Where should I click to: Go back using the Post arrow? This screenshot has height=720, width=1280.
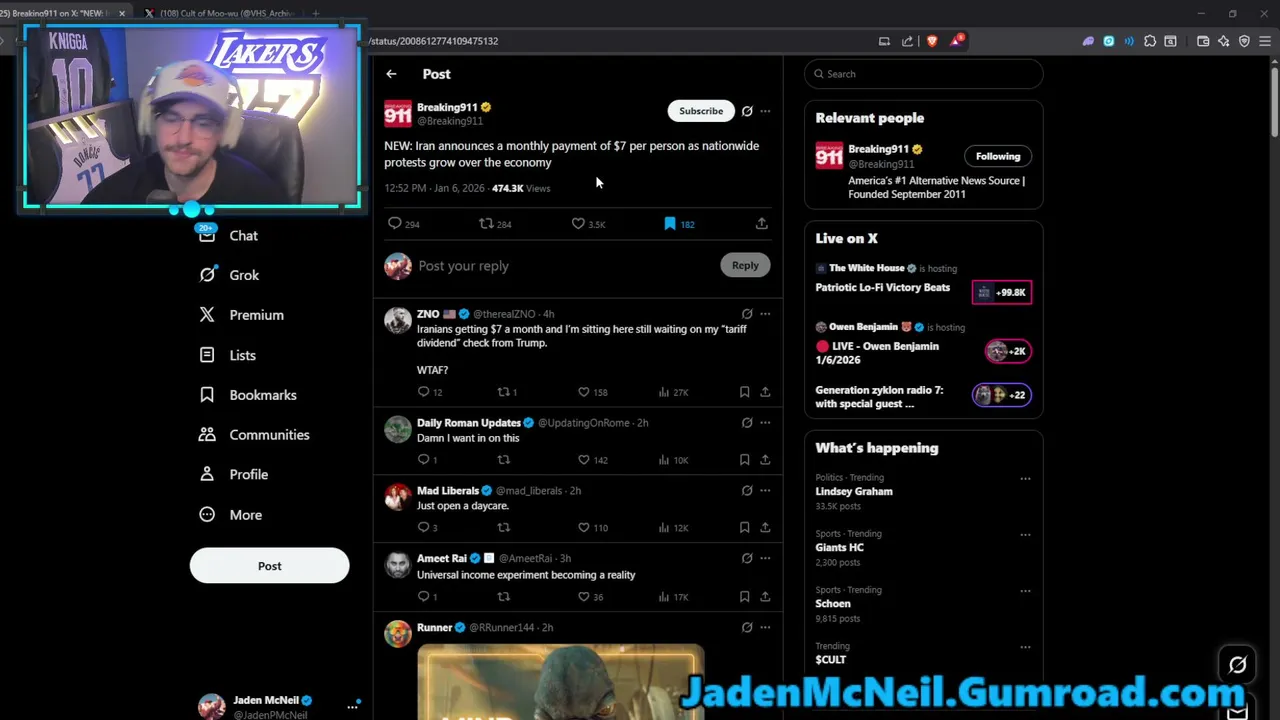point(391,74)
